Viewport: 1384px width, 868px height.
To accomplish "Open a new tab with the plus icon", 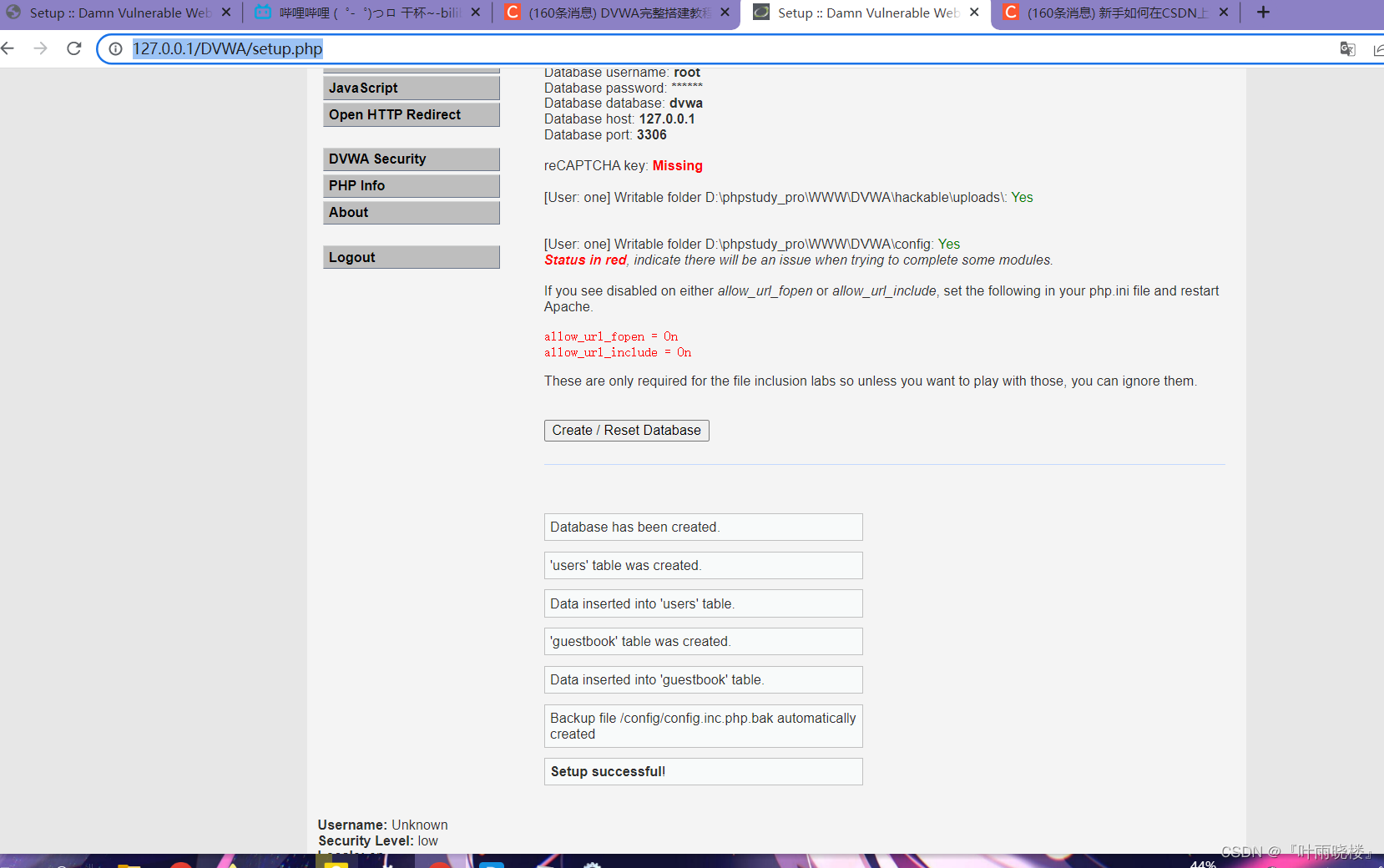I will tap(1263, 13).
